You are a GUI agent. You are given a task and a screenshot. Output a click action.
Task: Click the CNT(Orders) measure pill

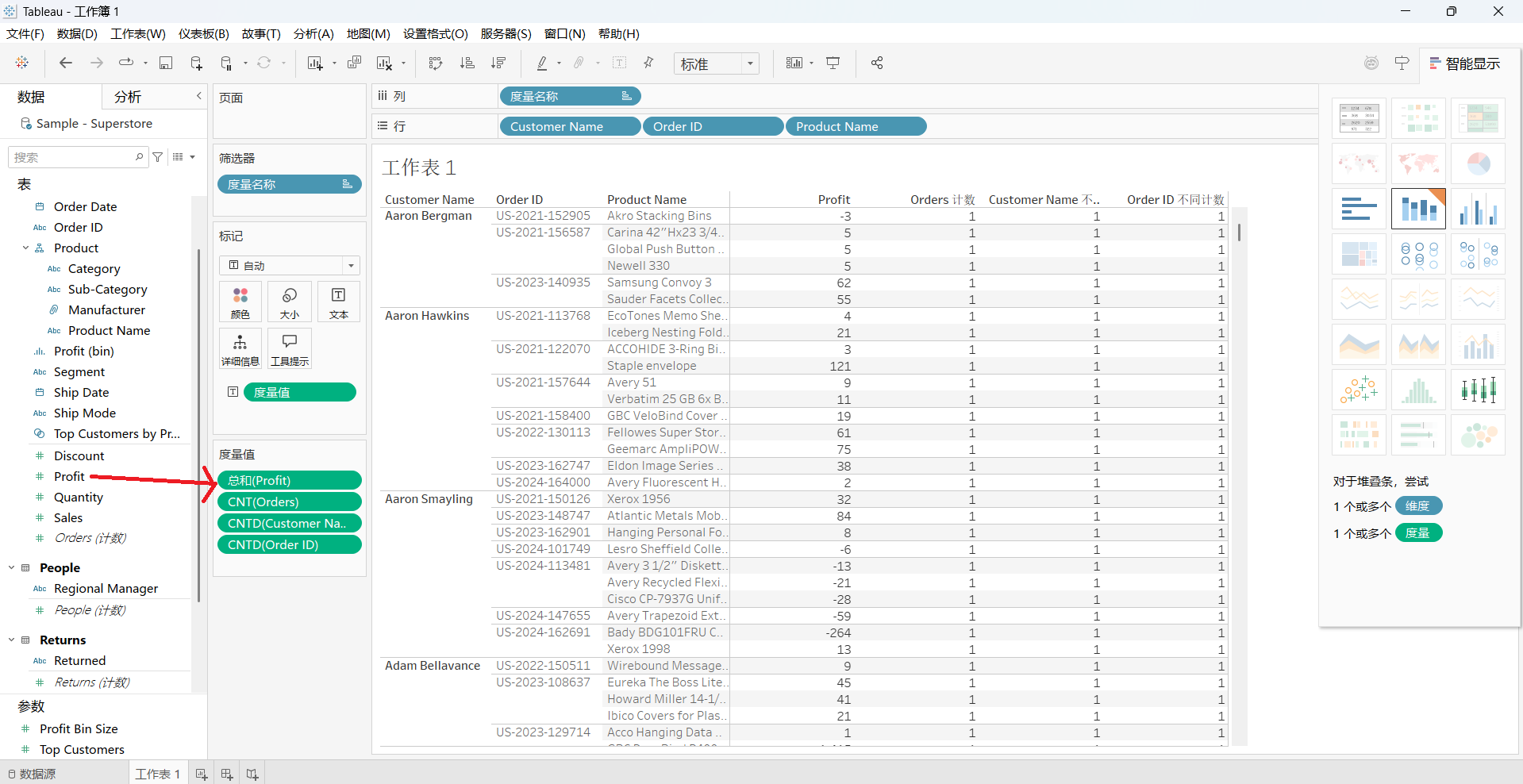coord(290,502)
